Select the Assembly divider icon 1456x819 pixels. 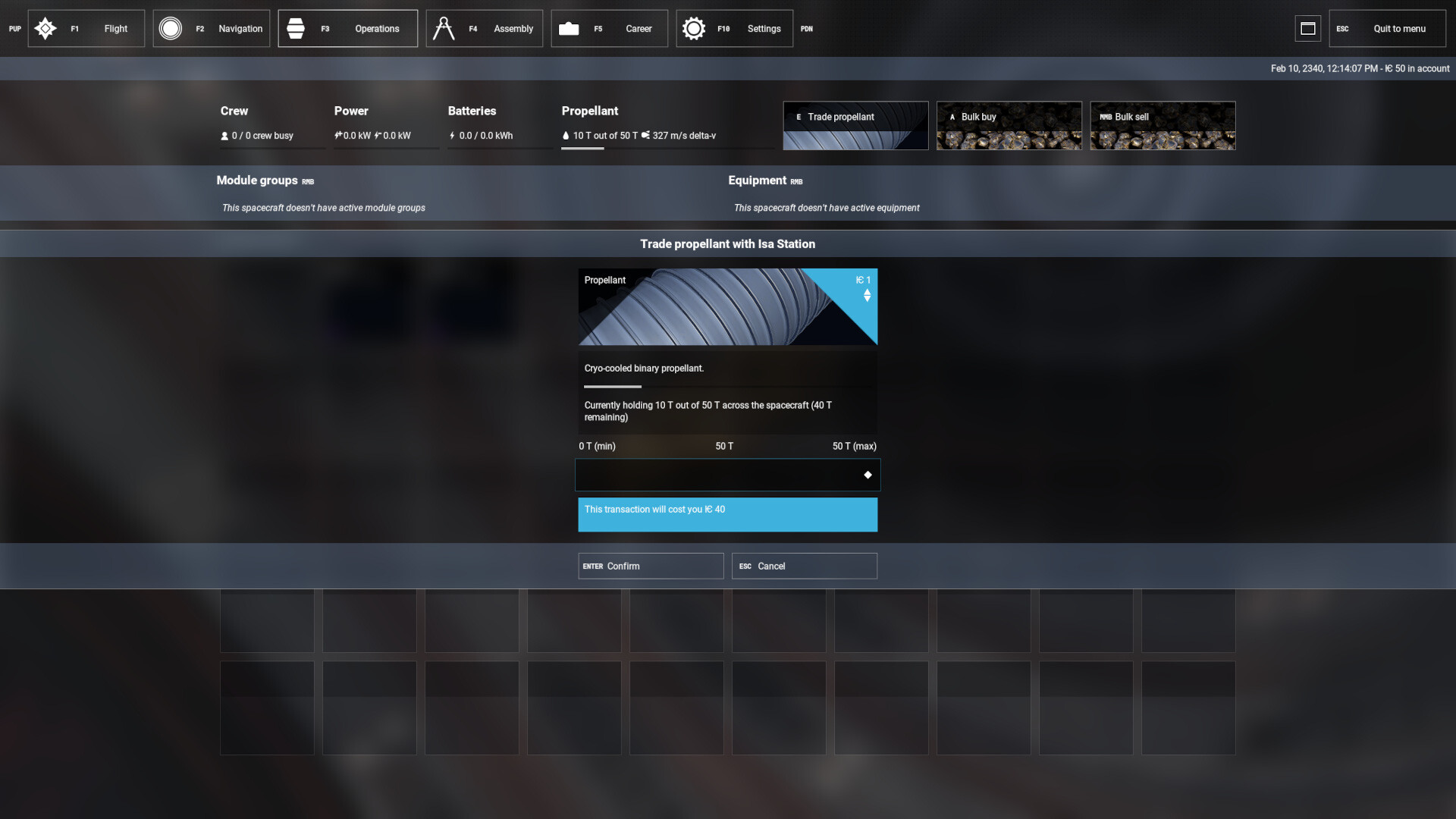pyautogui.click(x=443, y=28)
